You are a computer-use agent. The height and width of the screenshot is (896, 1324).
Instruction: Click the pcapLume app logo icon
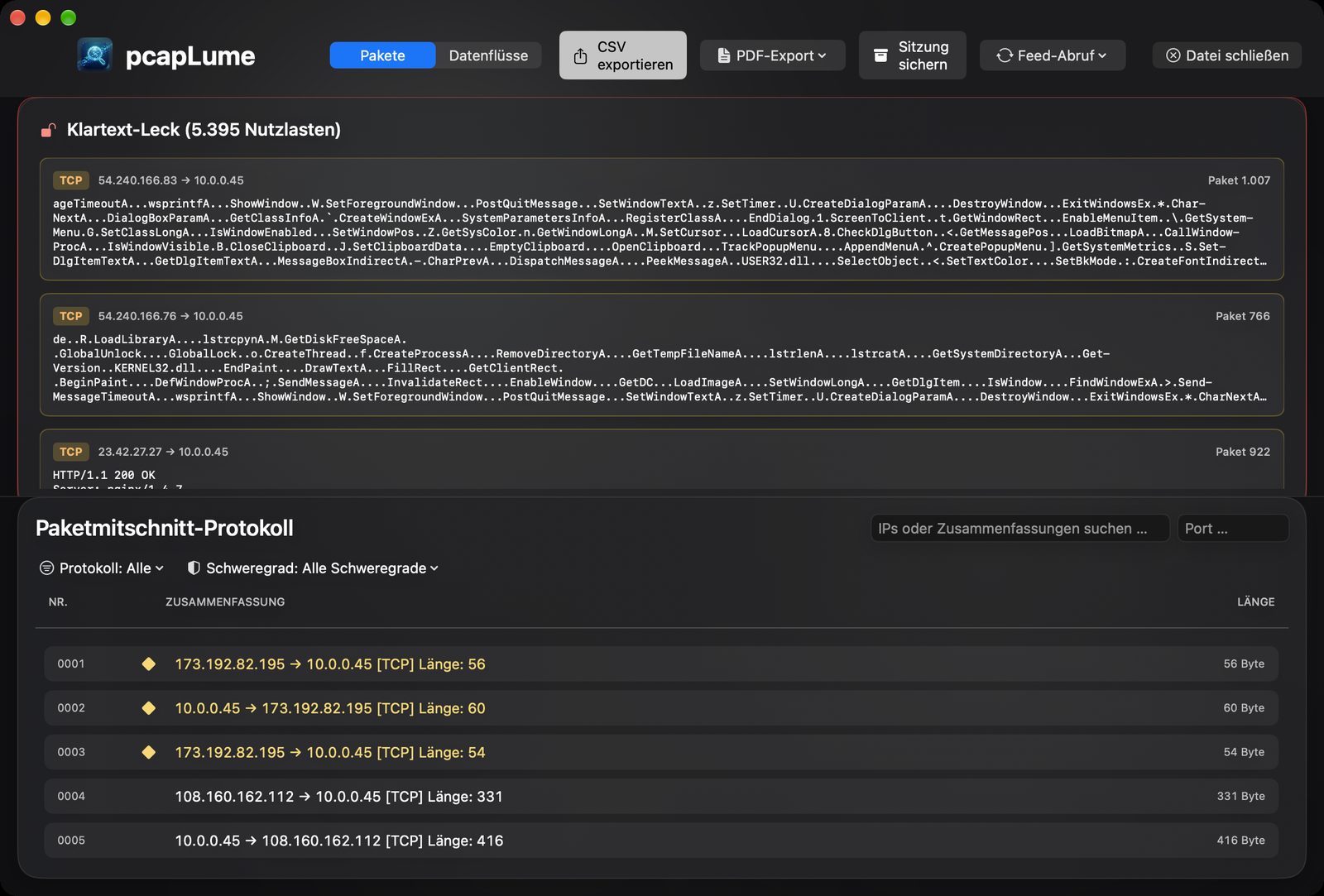point(95,55)
